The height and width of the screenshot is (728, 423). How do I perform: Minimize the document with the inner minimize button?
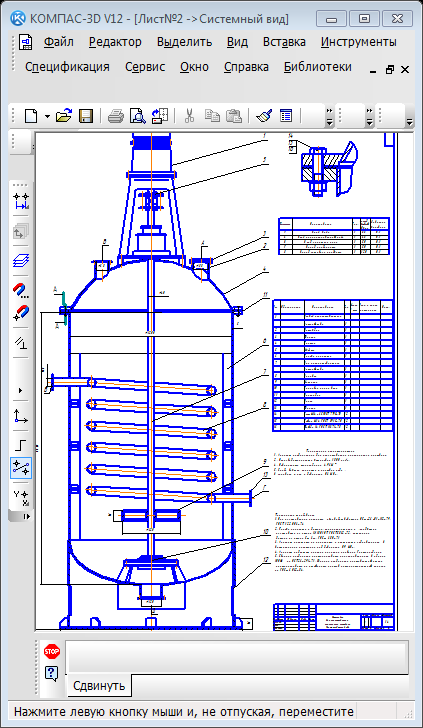tap(373, 70)
